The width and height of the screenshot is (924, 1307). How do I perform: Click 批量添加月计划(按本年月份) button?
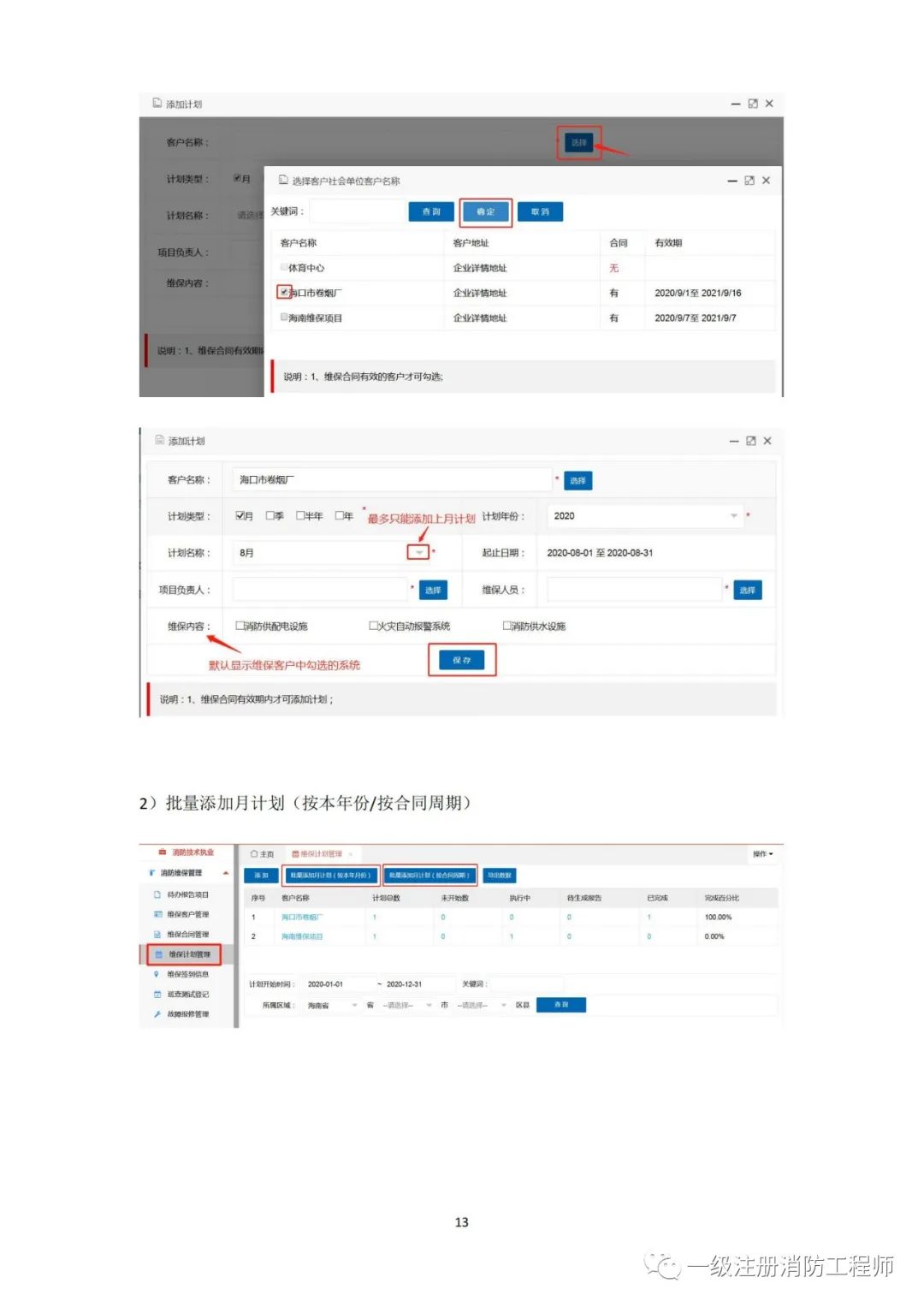[330, 875]
